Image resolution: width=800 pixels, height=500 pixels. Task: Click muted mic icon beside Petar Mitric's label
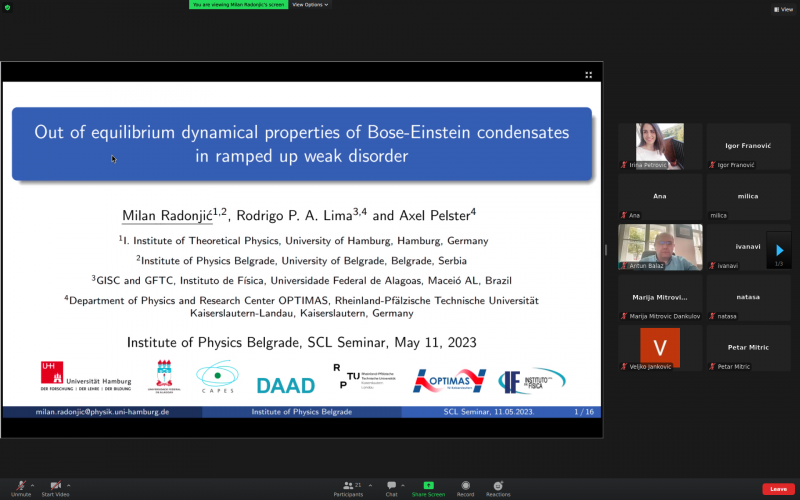(x=712, y=366)
